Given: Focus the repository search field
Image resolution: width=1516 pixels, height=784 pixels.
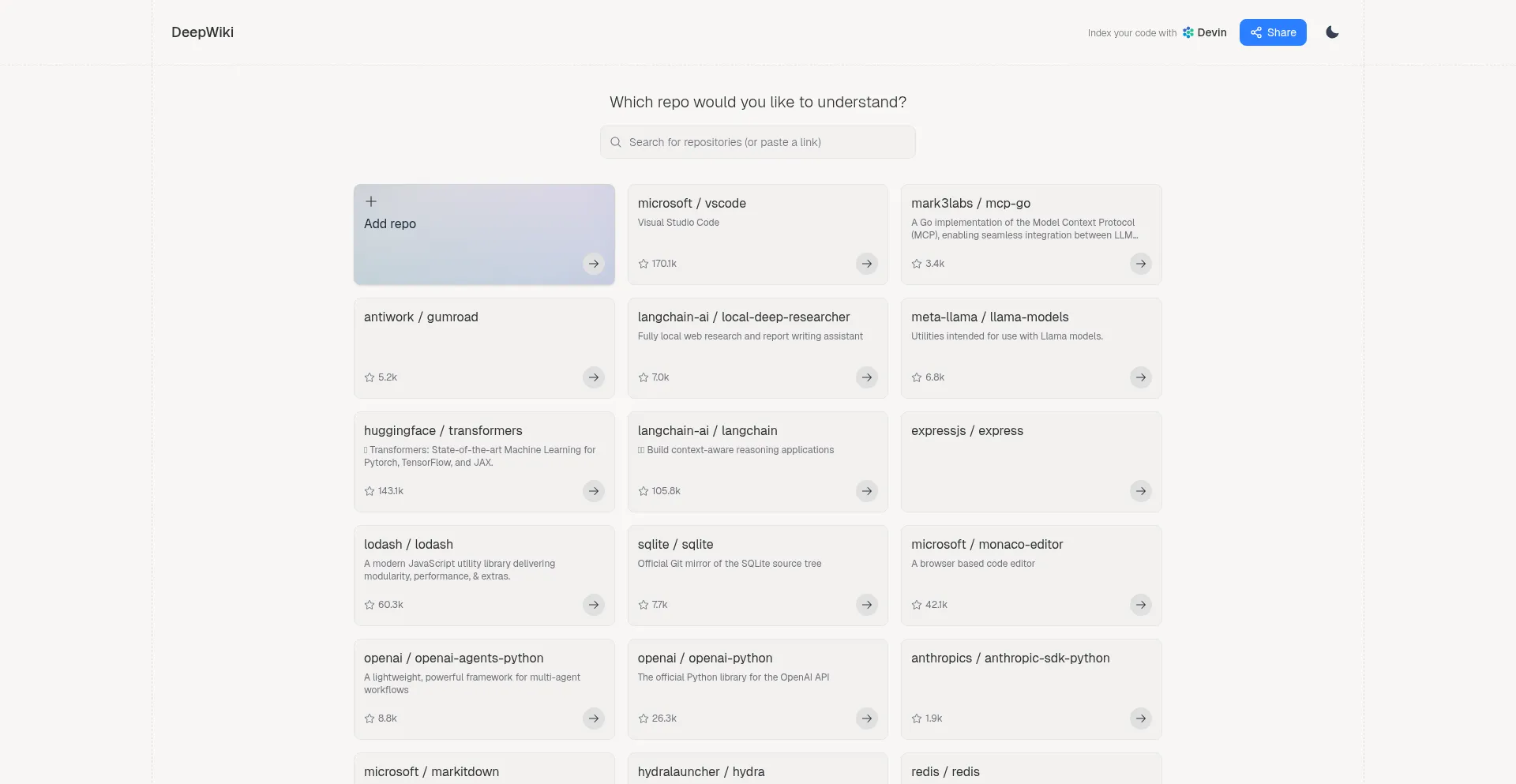Looking at the screenshot, I should 758,142.
